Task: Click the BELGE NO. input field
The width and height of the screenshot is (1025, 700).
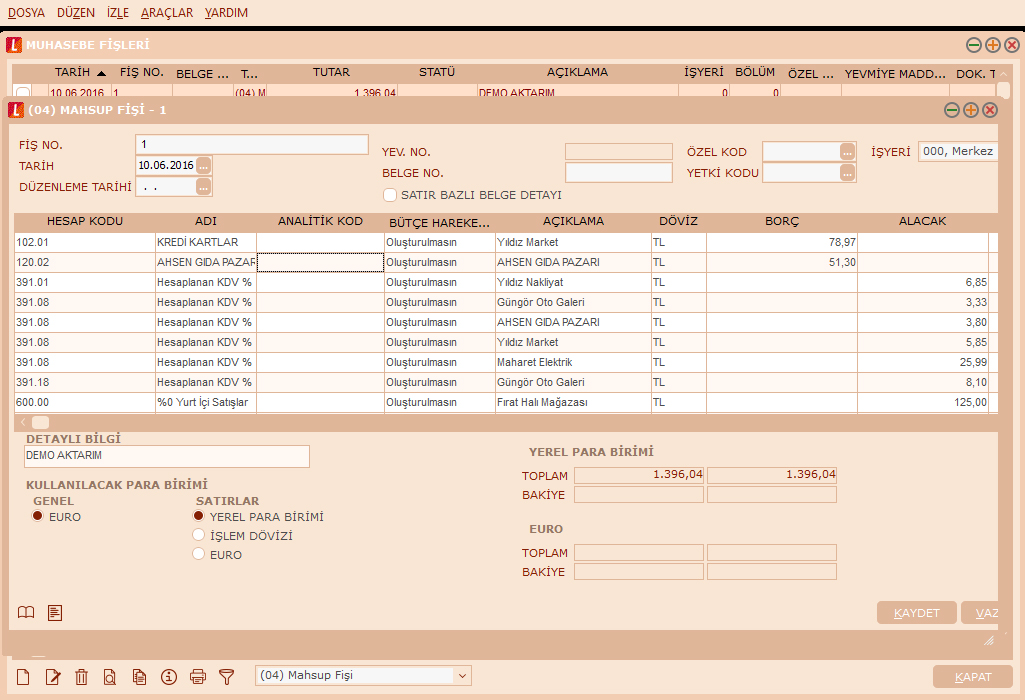Action: 618,173
